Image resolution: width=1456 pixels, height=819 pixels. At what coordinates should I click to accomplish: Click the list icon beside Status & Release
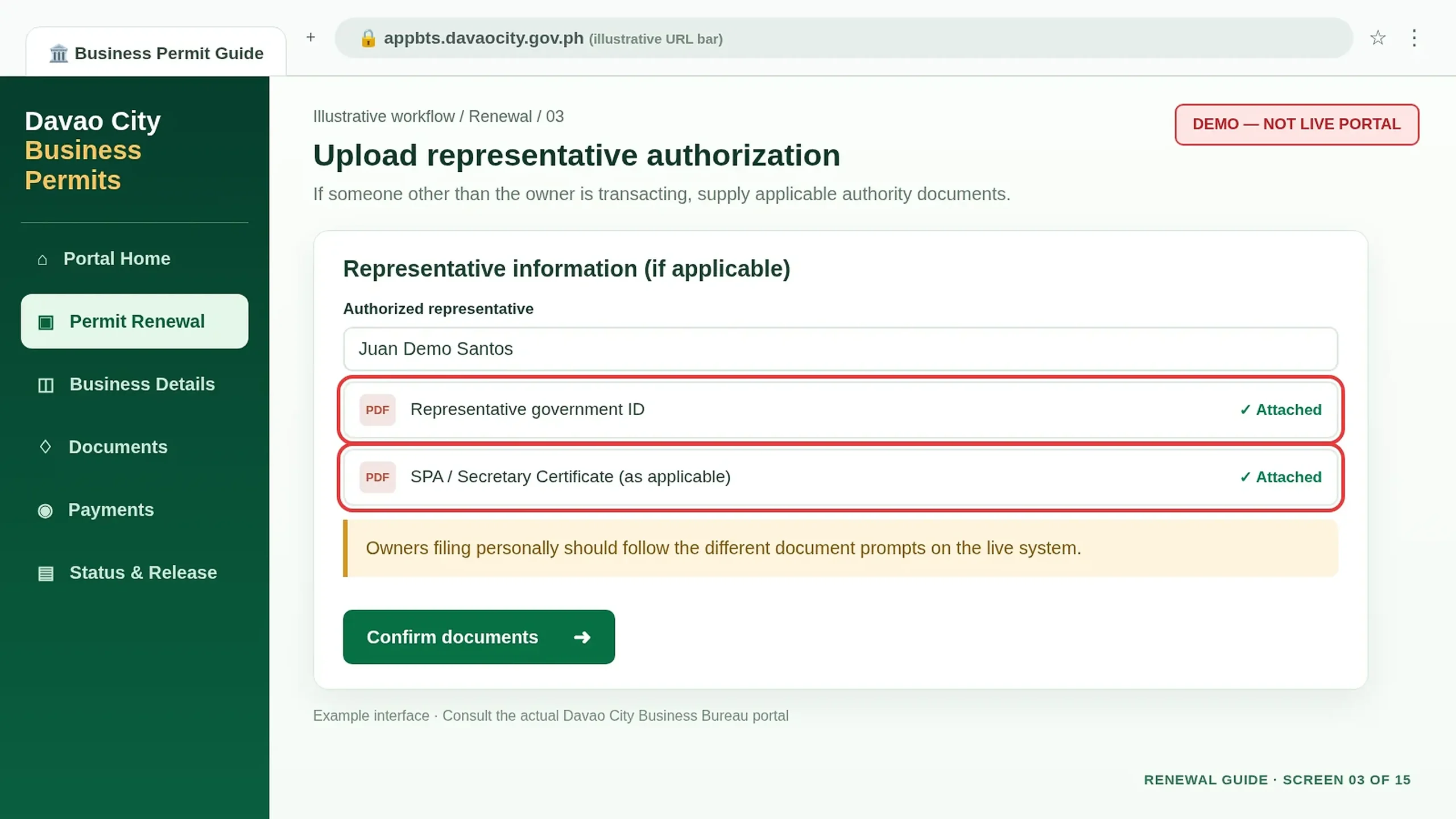45,573
